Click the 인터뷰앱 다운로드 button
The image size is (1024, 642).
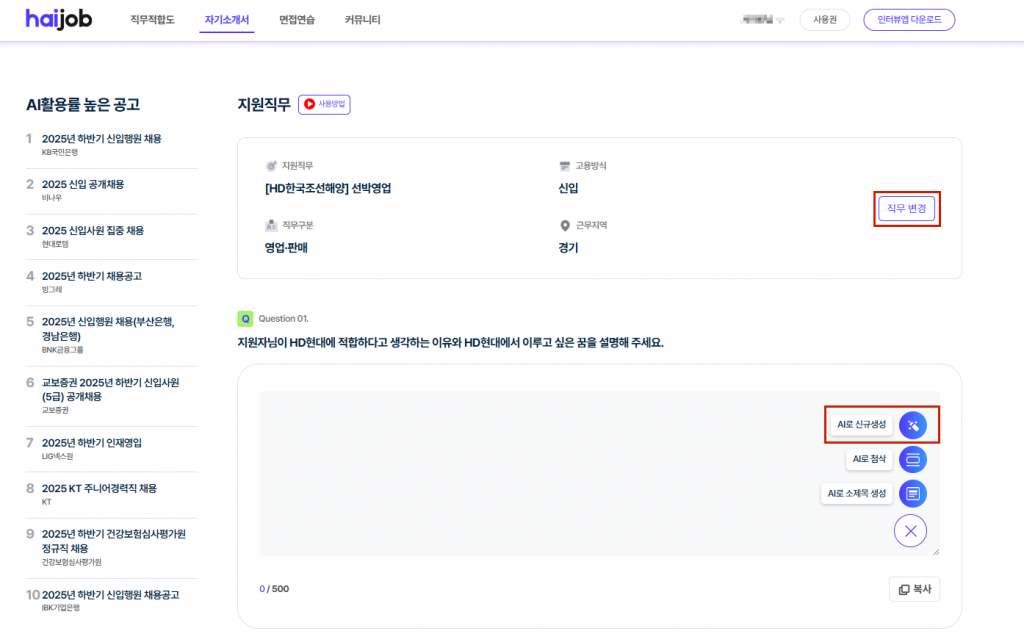[909, 20]
